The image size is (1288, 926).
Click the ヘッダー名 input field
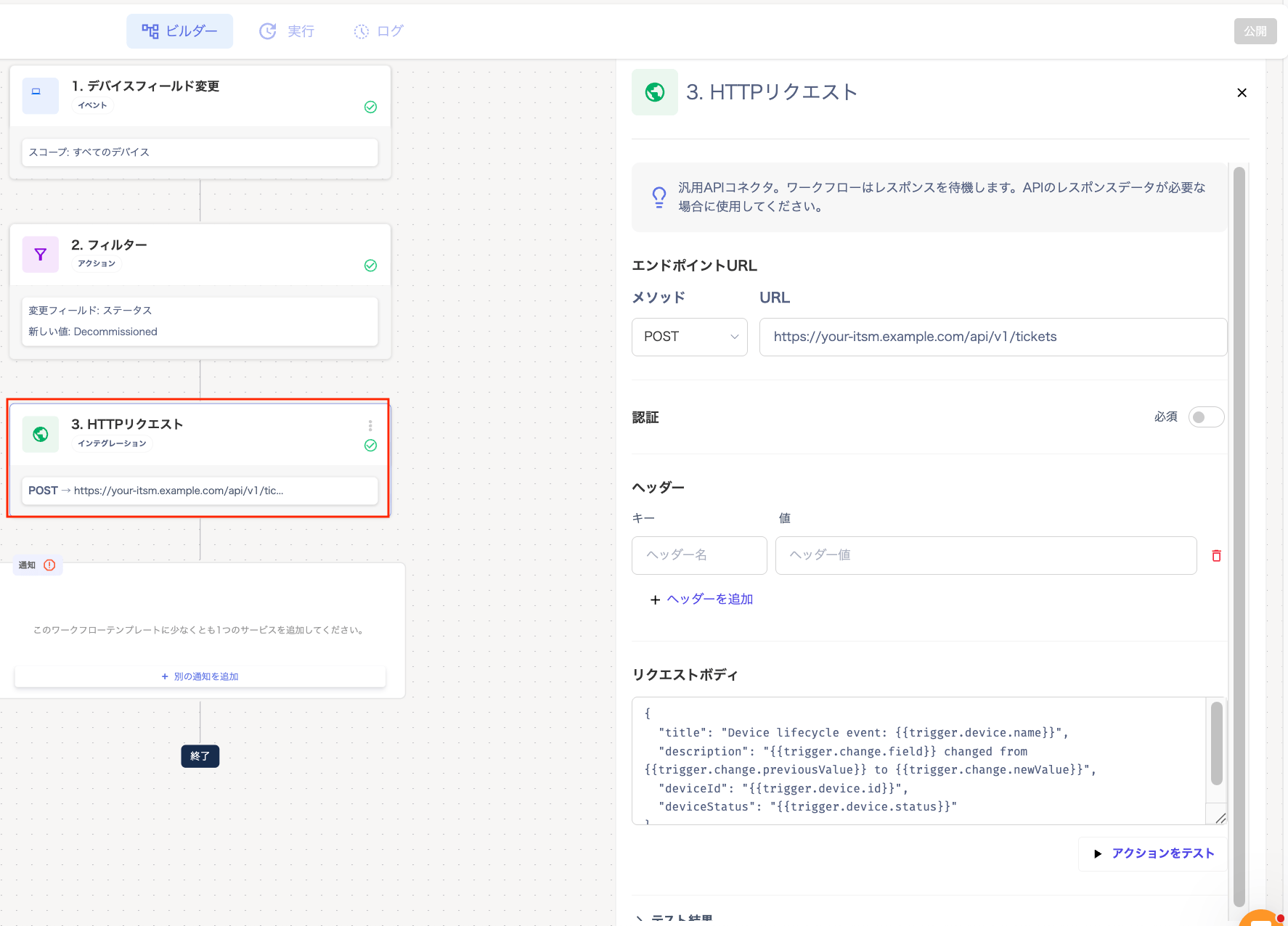click(699, 555)
